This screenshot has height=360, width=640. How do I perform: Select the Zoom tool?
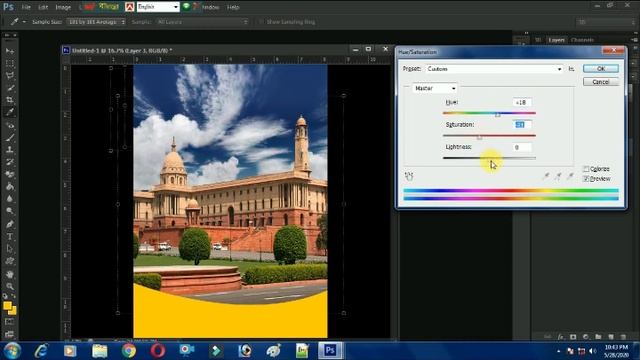tap(10, 286)
